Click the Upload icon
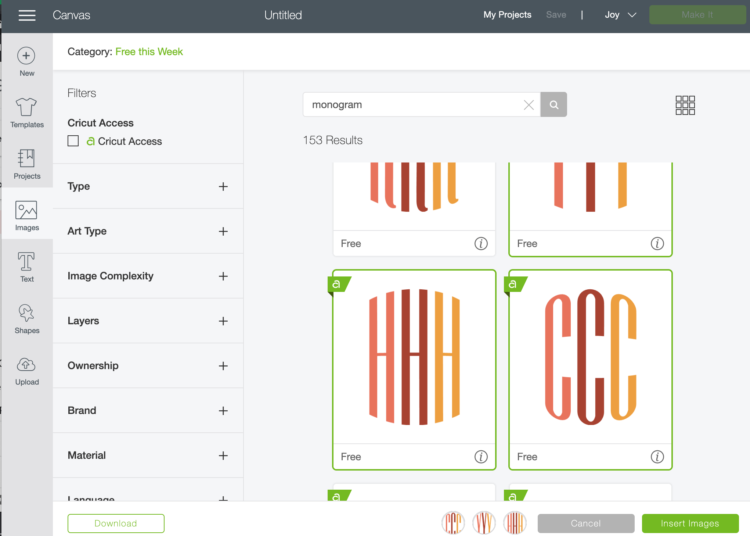750x536 pixels. [26, 368]
